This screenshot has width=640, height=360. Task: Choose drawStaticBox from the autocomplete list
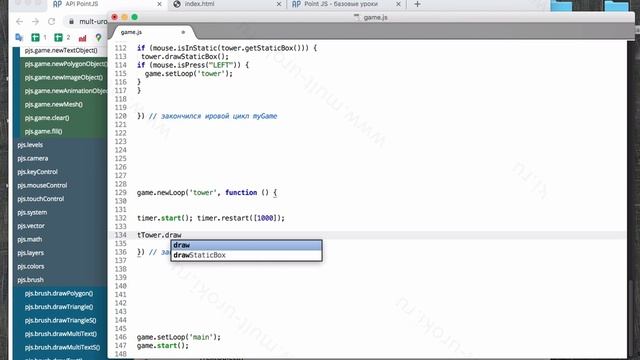[x=247, y=255]
